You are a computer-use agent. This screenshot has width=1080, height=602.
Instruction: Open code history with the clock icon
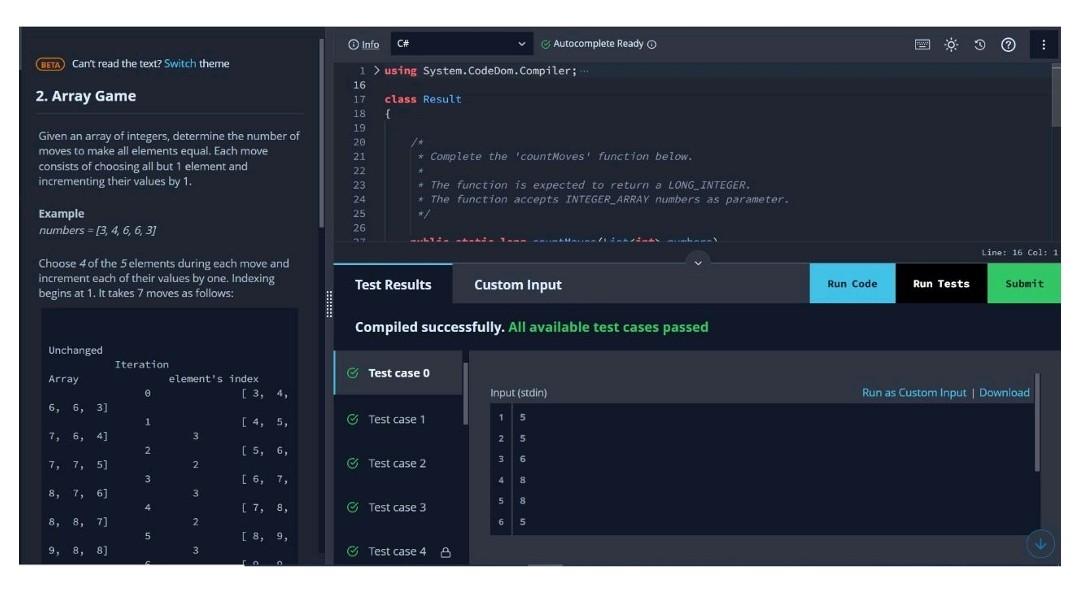[x=979, y=44]
